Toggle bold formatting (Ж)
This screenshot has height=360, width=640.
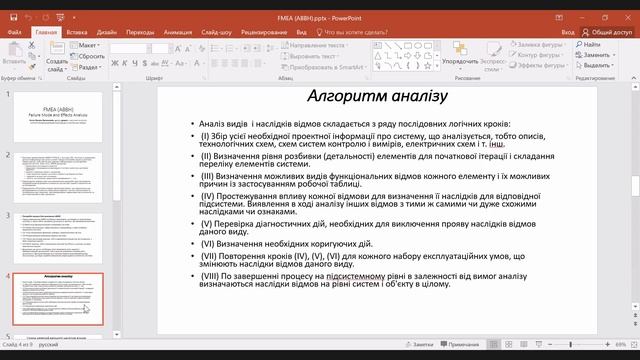click(115, 63)
